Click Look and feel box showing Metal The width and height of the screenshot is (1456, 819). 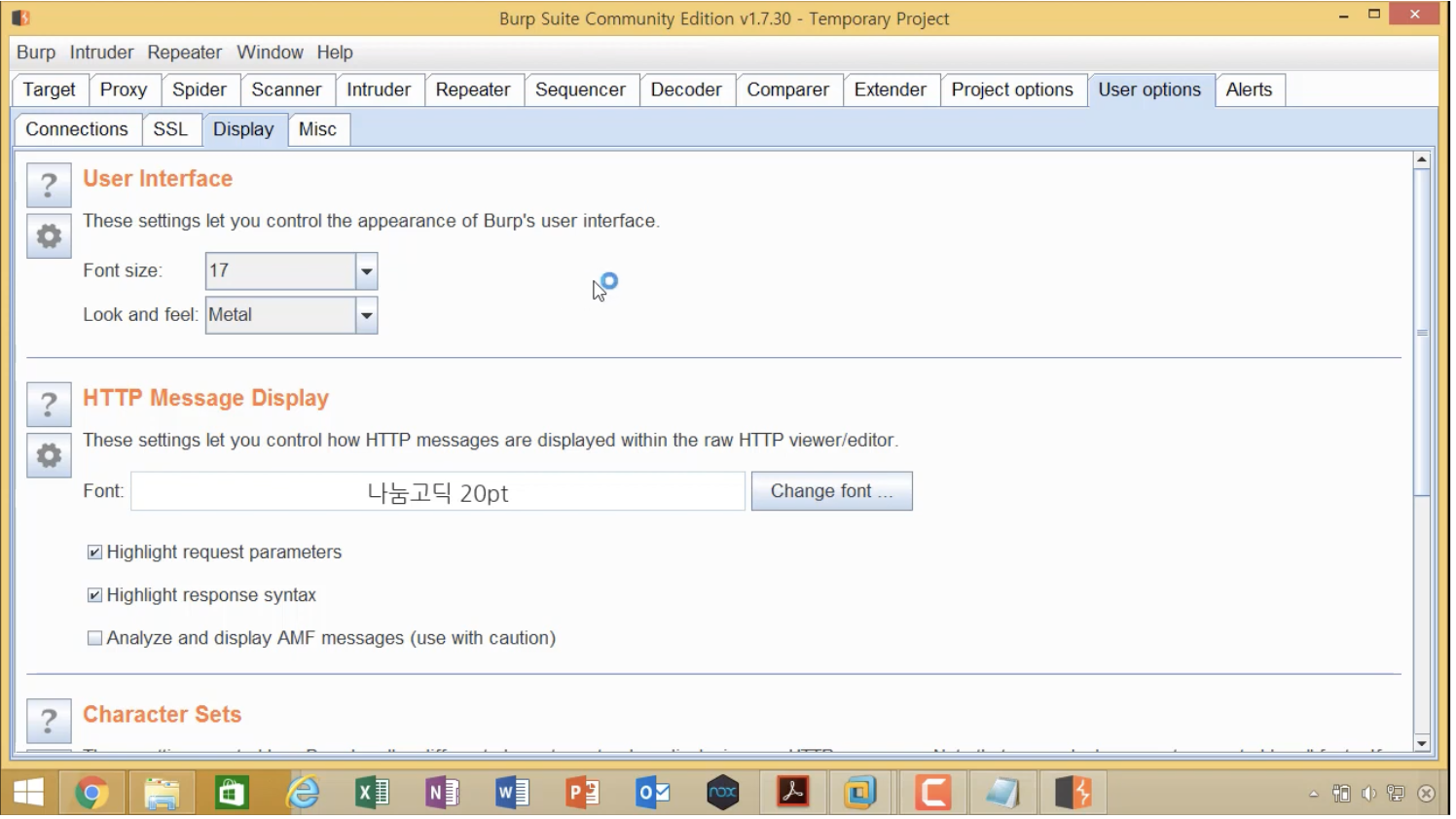point(280,315)
